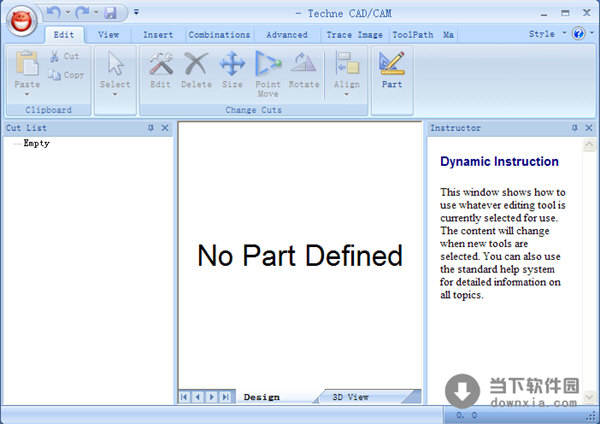Click the Help question mark icon
Screen dimensions: 600x424
578,34
